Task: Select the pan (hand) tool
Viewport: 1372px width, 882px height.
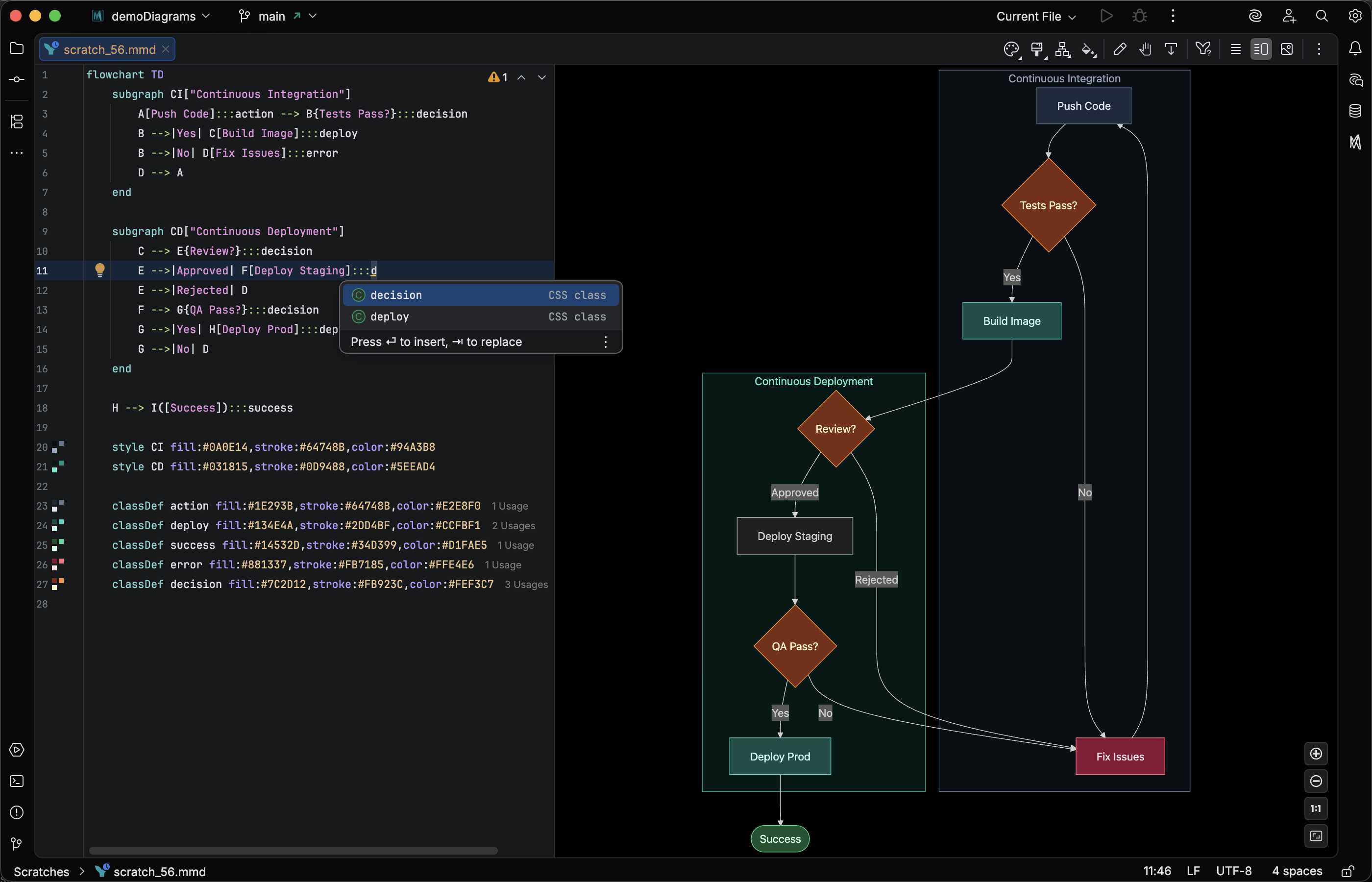Action: click(1146, 49)
